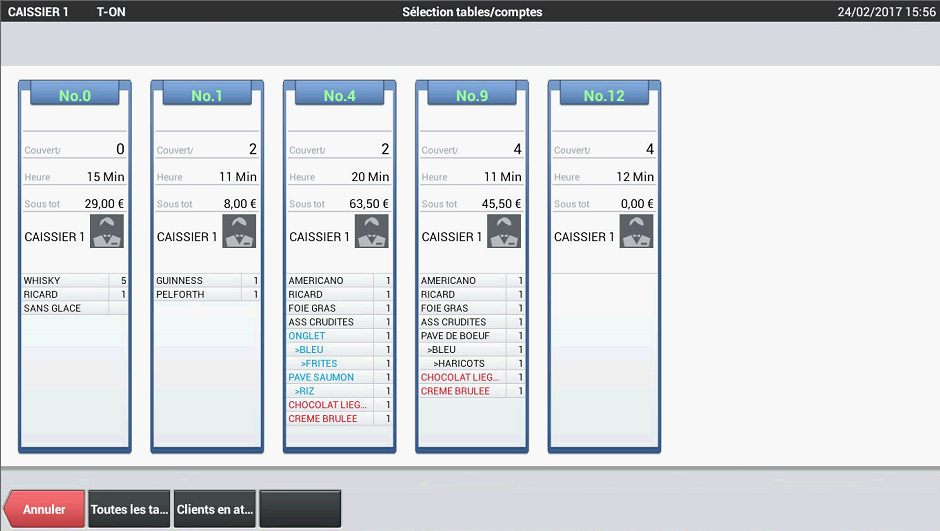Screen dimensions: 940x531
Task: Select FOIE GRAS line in table No.9
Action: tap(472, 308)
